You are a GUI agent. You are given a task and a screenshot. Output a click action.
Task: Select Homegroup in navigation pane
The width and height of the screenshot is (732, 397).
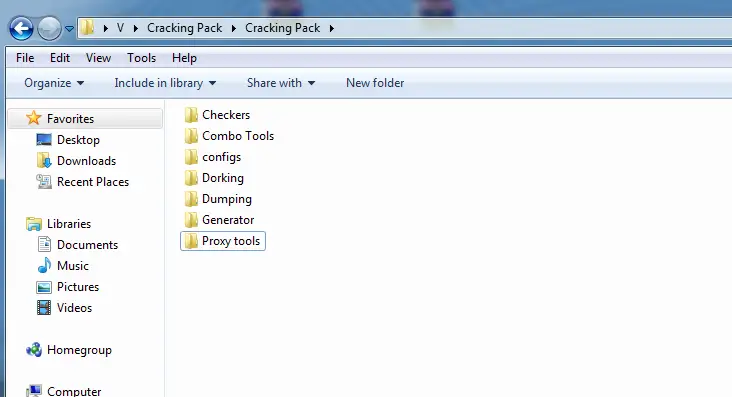coord(79,350)
